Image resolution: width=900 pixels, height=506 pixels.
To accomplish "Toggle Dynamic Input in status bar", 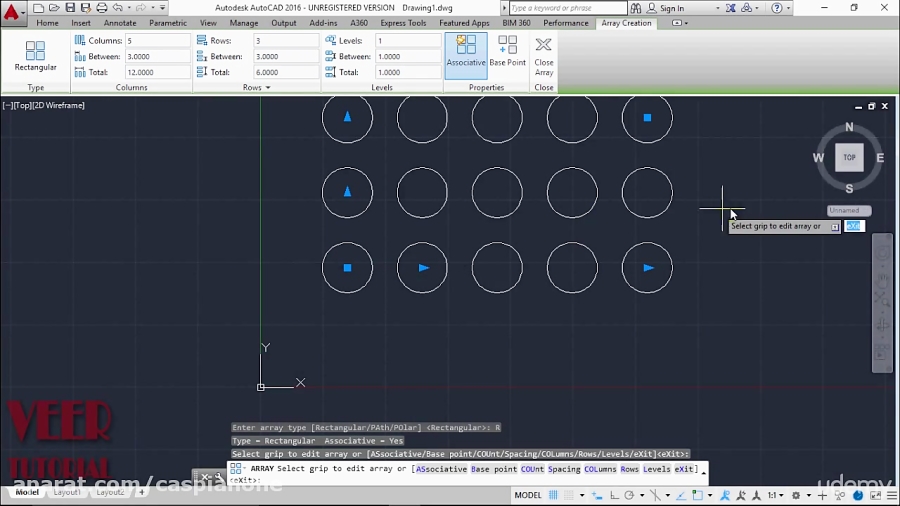I will tap(597, 495).
